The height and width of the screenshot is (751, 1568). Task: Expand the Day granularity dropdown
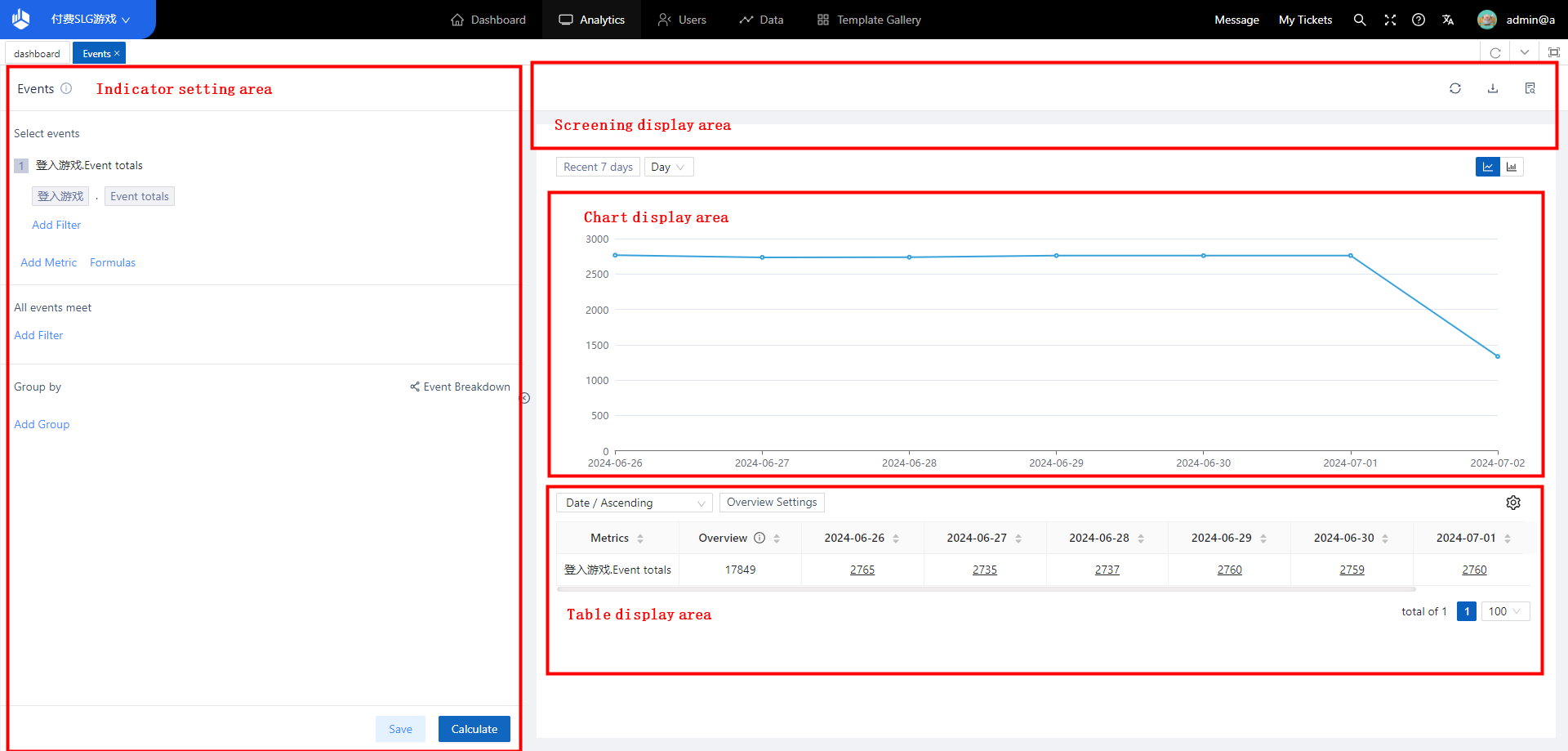668,167
